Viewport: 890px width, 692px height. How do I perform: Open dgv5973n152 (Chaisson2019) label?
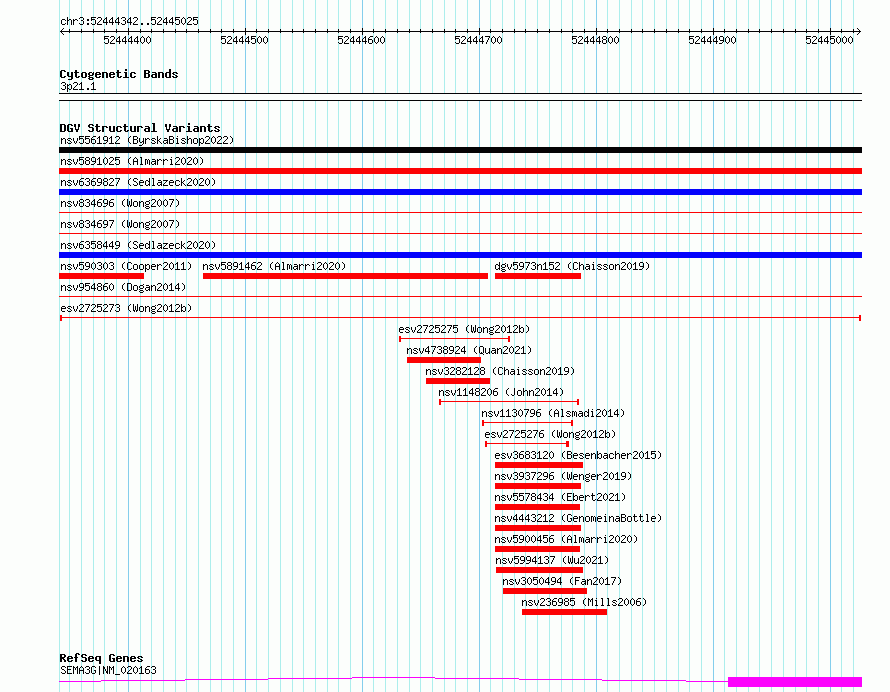pos(572,266)
